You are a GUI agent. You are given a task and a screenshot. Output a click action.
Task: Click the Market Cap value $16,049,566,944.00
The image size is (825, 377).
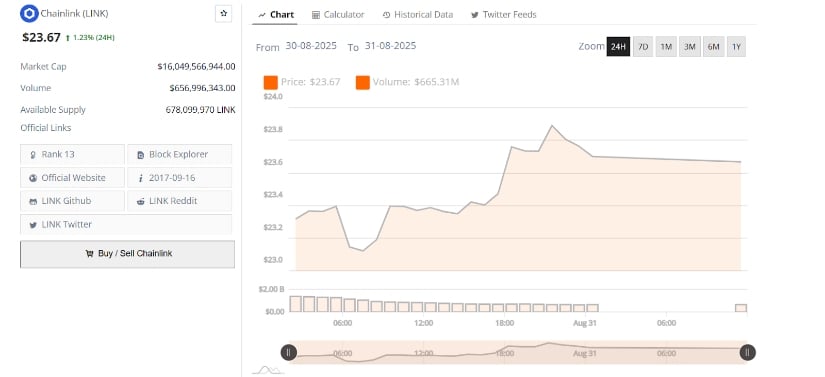coord(196,67)
